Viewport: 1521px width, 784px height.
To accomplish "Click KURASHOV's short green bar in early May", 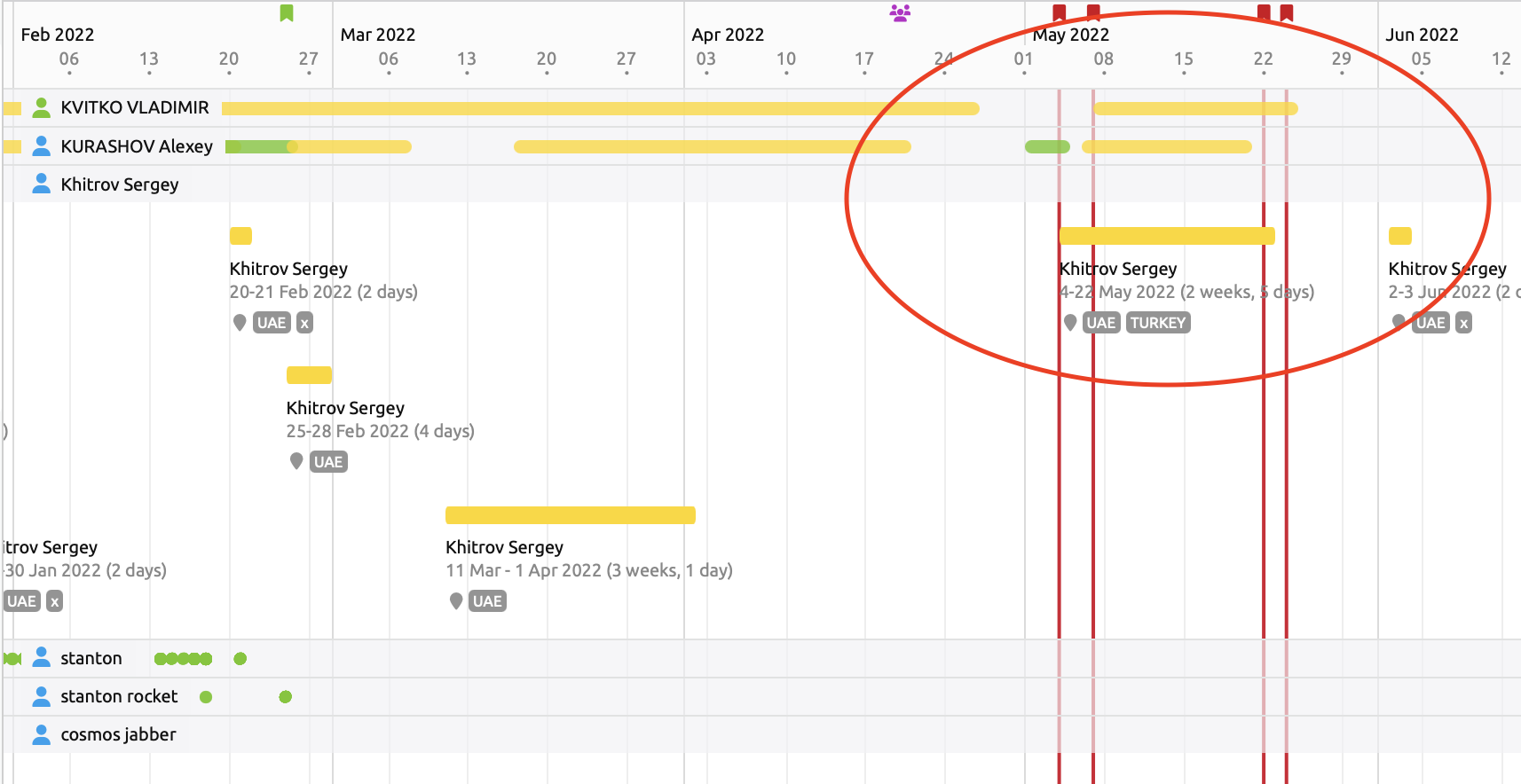I will coord(1047,146).
